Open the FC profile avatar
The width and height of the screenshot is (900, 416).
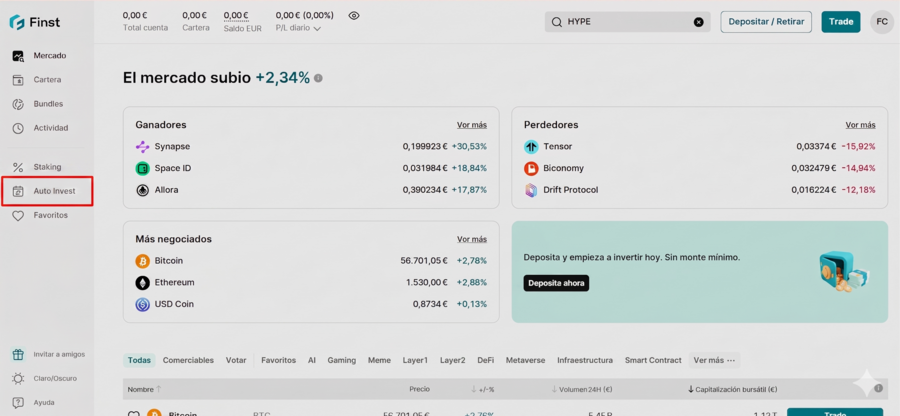(882, 22)
